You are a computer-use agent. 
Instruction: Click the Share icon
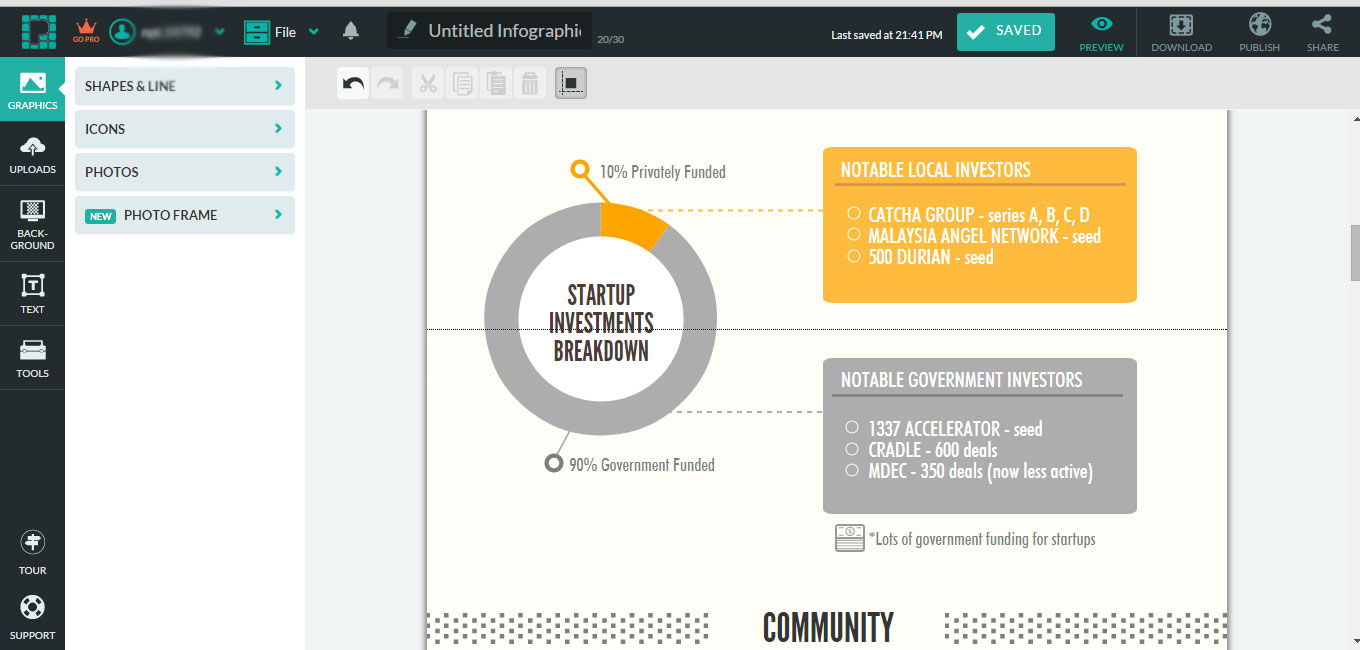[1322, 32]
